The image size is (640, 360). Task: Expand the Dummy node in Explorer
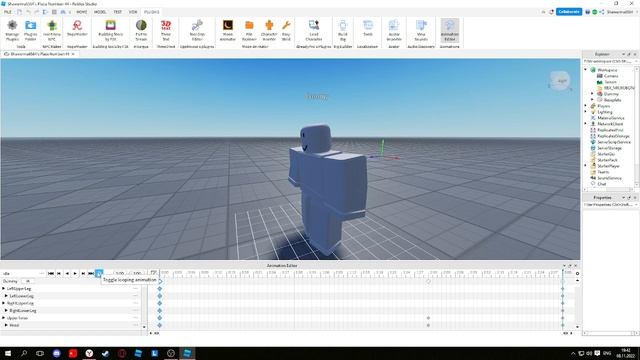point(592,94)
